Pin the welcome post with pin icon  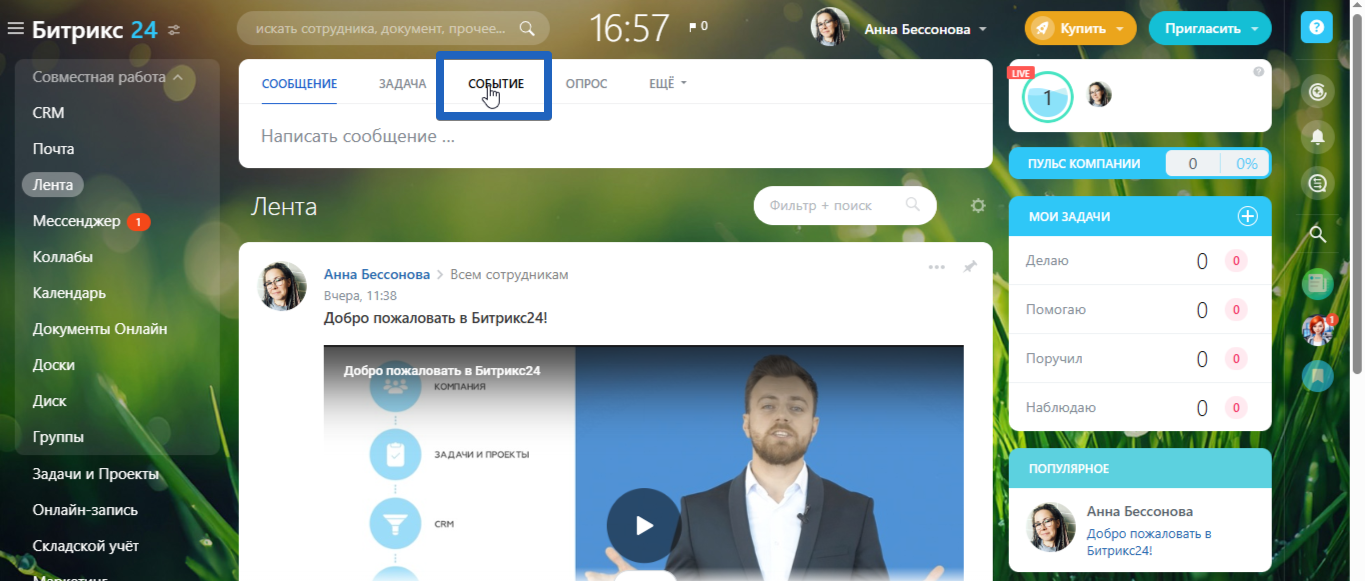(x=969, y=267)
